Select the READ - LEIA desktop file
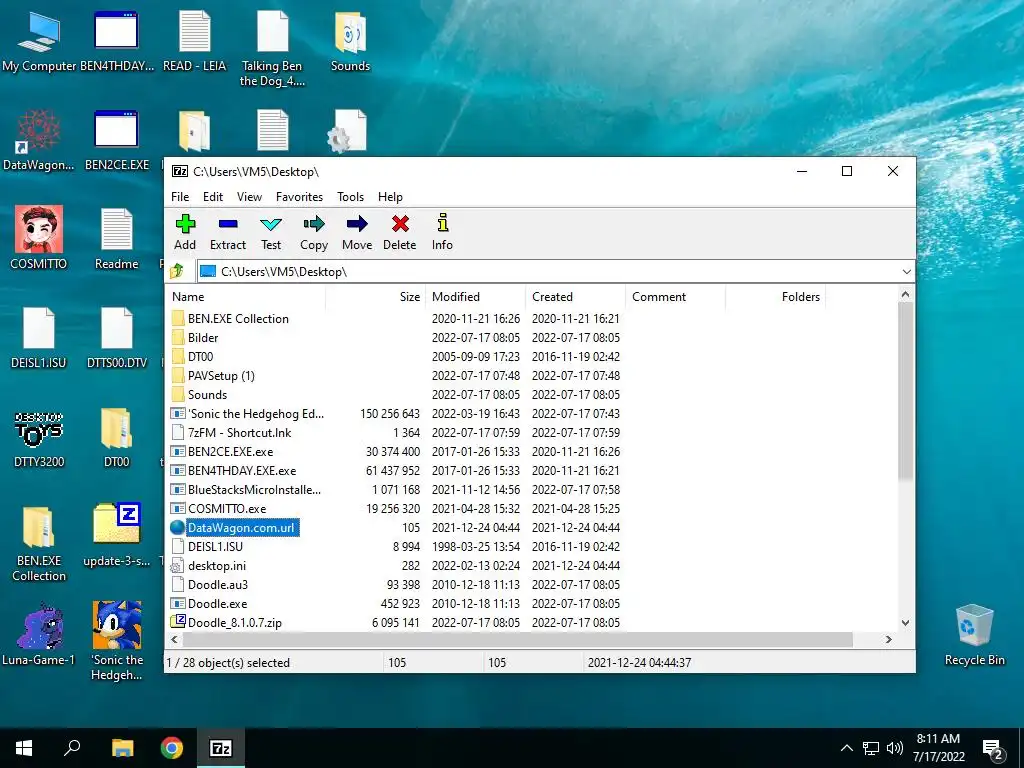The height and width of the screenshot is (768, 1024). [x=195, y=42]
